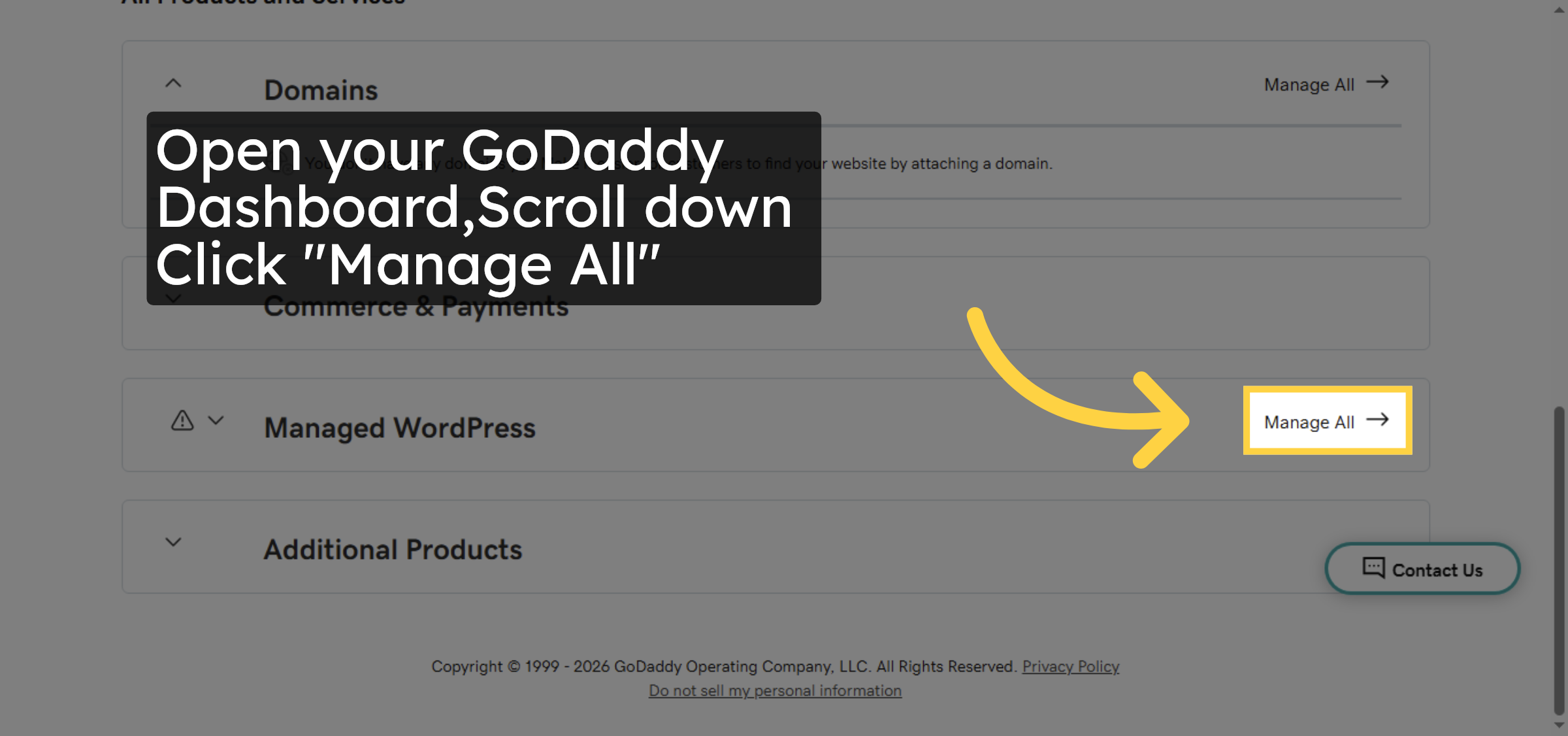
Task: Open the Contact Us button
Action: [1423, 569]
